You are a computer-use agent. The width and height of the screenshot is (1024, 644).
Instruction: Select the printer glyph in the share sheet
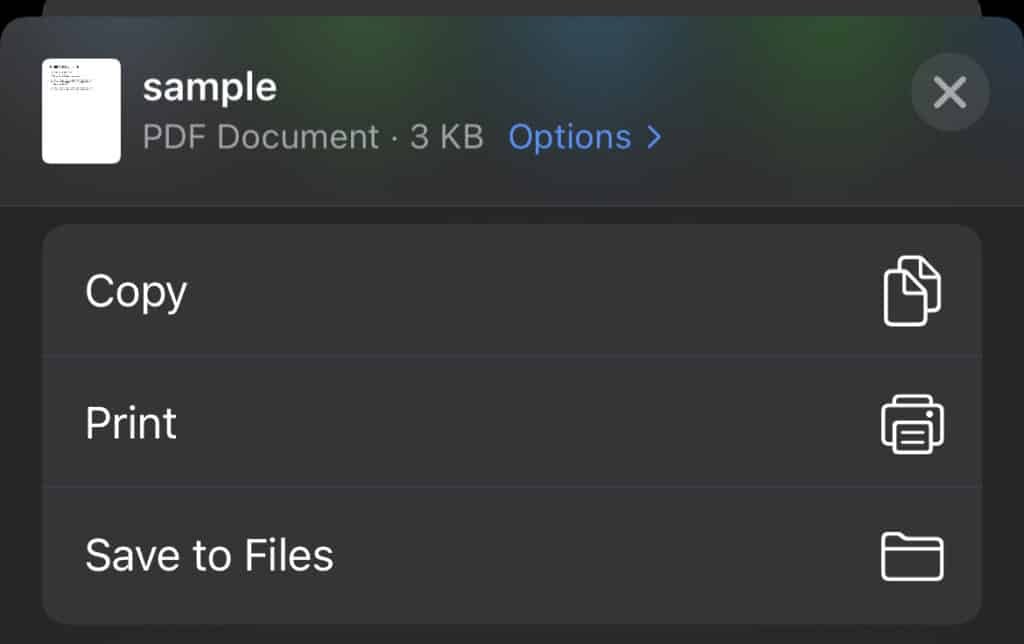coord(911,423)
